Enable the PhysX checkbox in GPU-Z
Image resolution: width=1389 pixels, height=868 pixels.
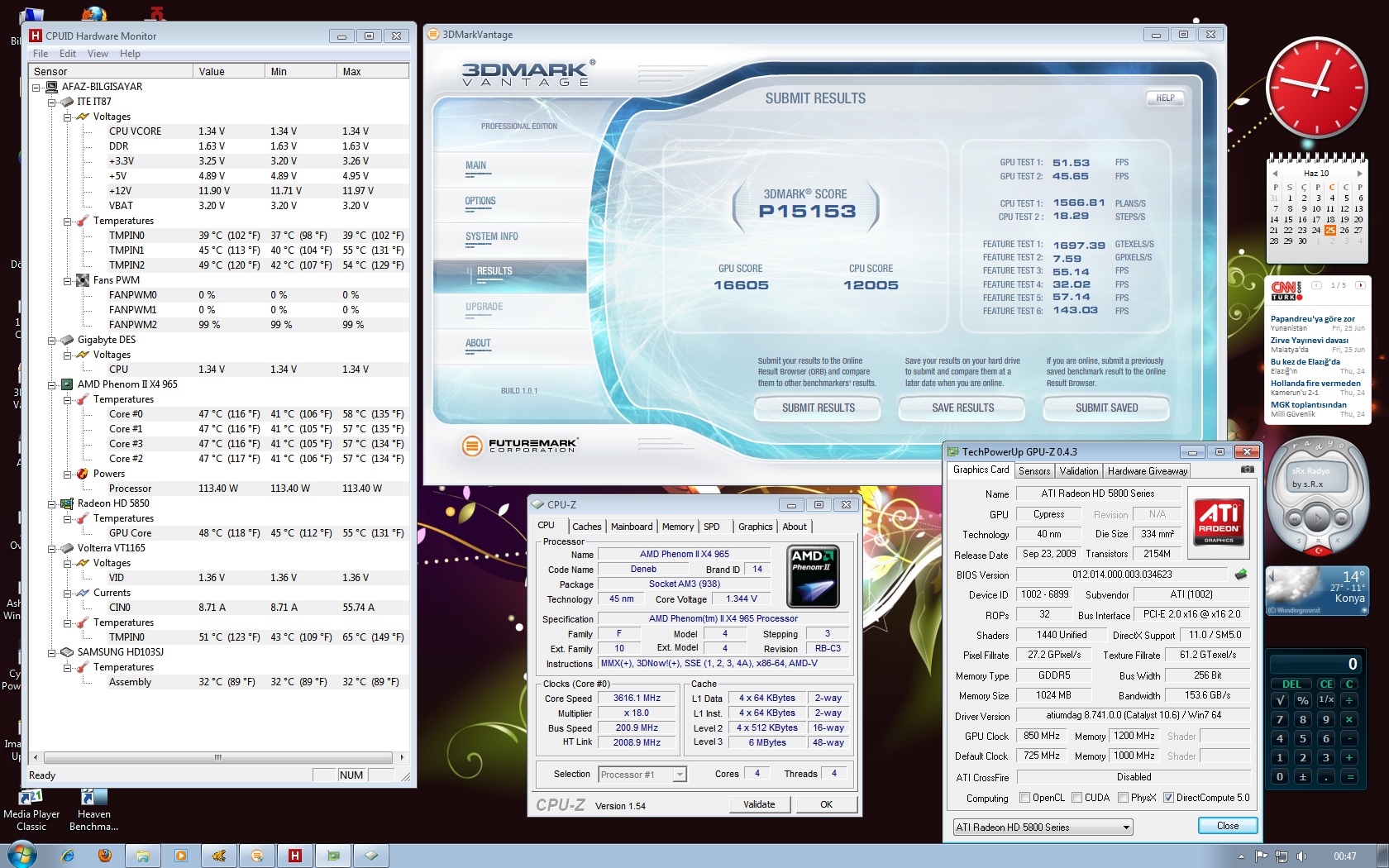[1124, 798]
